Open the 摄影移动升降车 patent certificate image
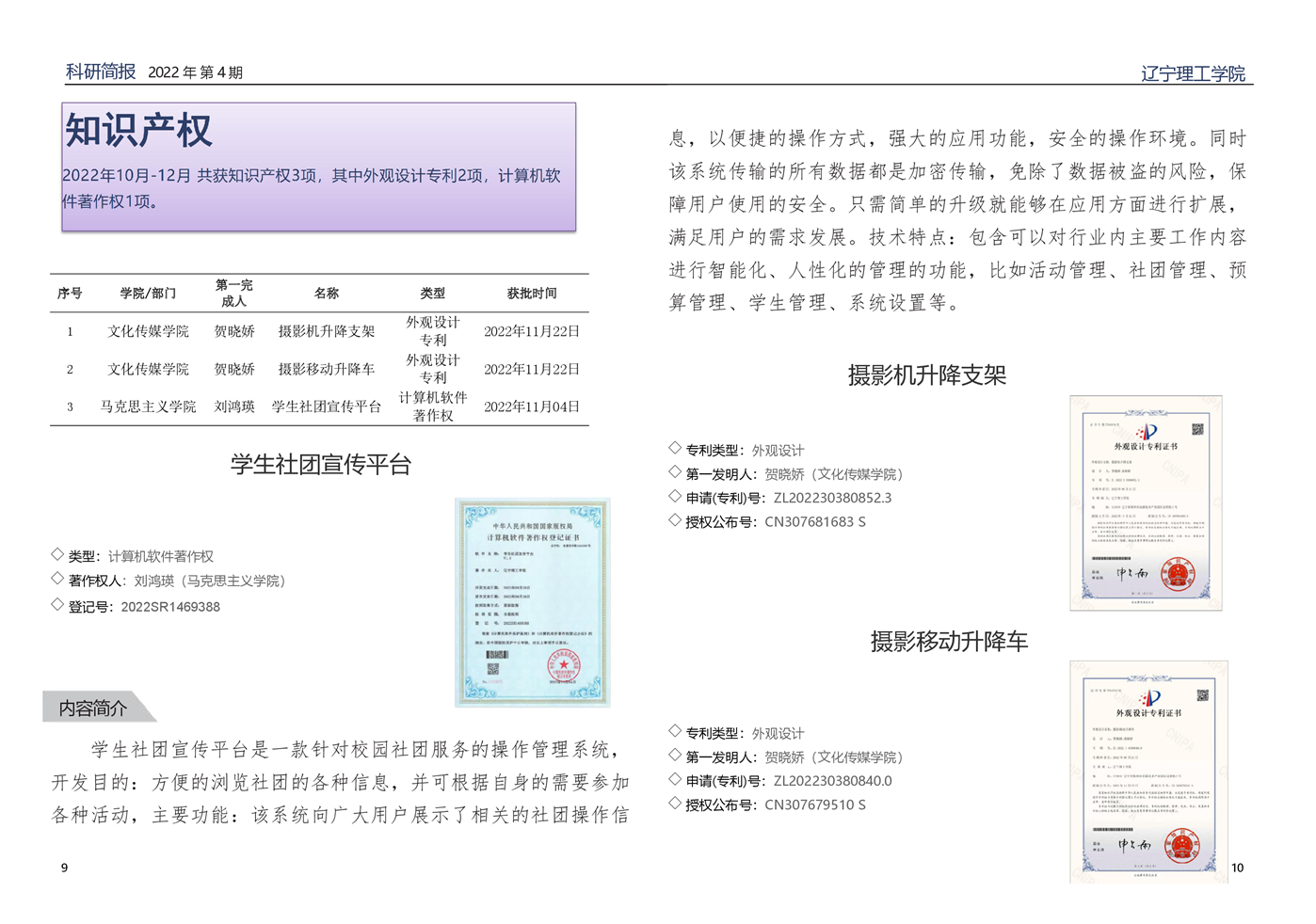This screenshot has height=924, width=1316. (x=1148, y=772)
